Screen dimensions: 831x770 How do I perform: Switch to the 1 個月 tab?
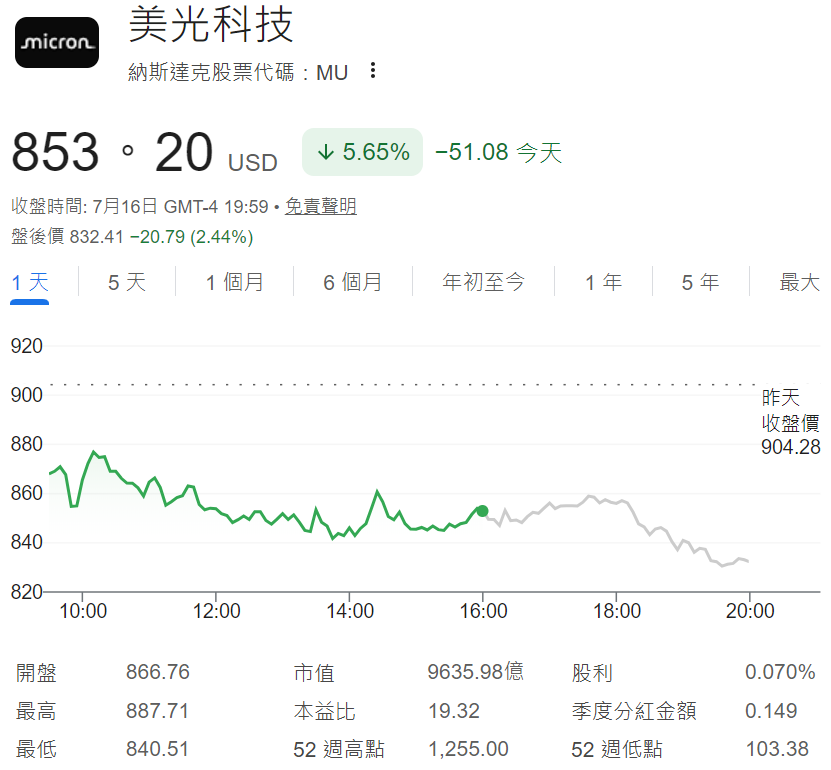click(234, 282)
